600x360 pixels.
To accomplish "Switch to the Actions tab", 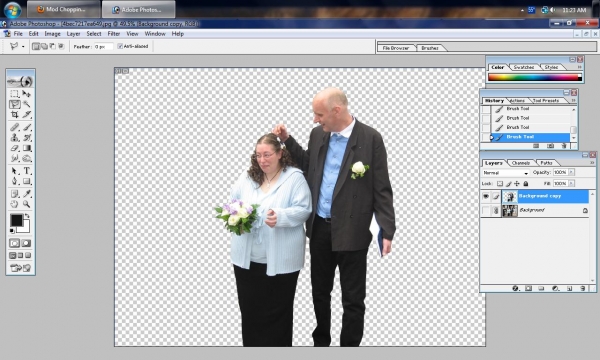I will [x=517, y=101].
